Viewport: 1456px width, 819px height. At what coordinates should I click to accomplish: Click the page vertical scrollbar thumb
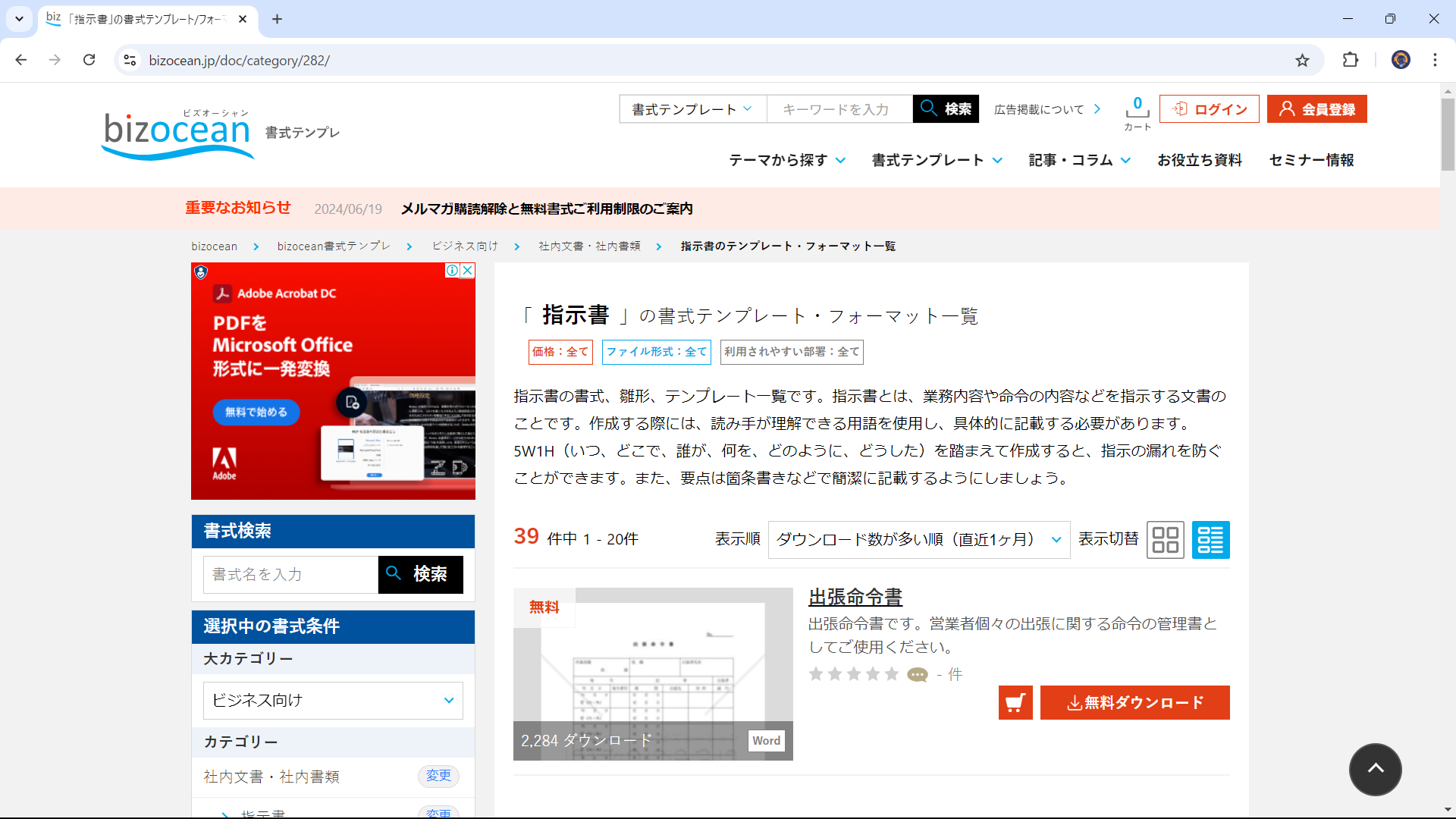click(x=1448, y=135)
